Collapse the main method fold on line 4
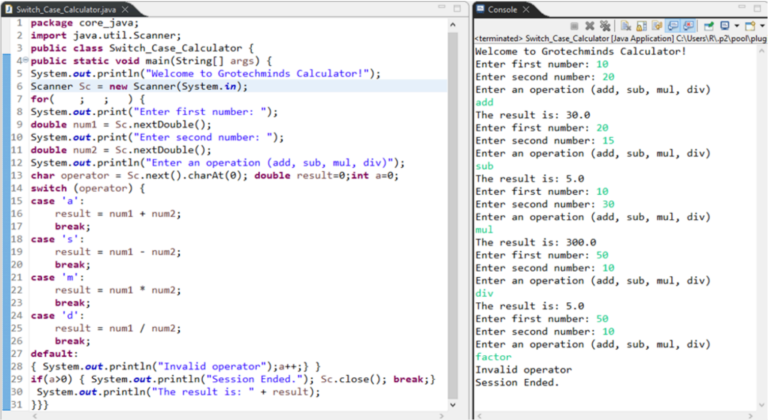768x420 pixels. click(25, 60)
